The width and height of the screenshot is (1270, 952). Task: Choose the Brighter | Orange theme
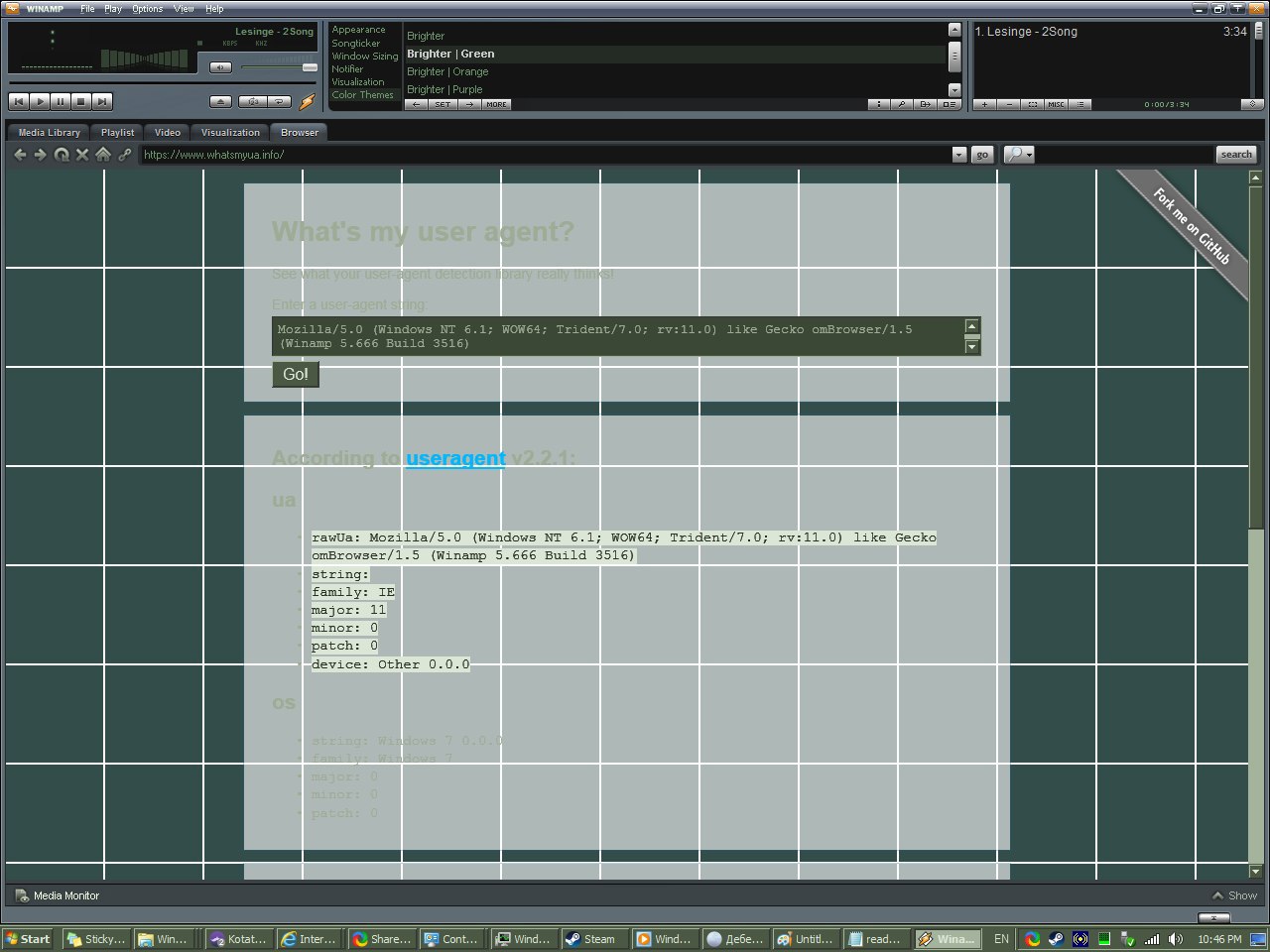(447, 71)
